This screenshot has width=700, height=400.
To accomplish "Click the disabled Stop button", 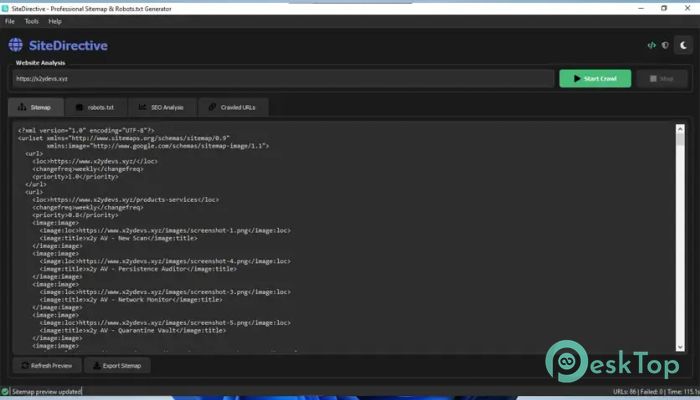I will tap(662, 79).
